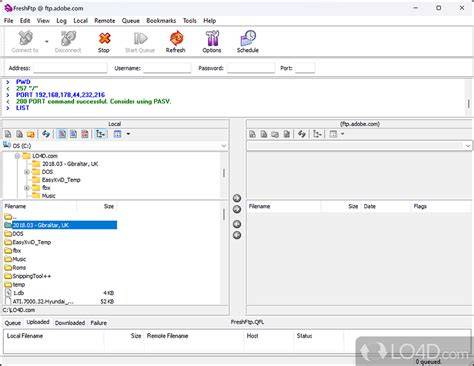Click blue refresh arrows in Local toolbar
This screenshot has height=366, width=474.
(46, 134)
